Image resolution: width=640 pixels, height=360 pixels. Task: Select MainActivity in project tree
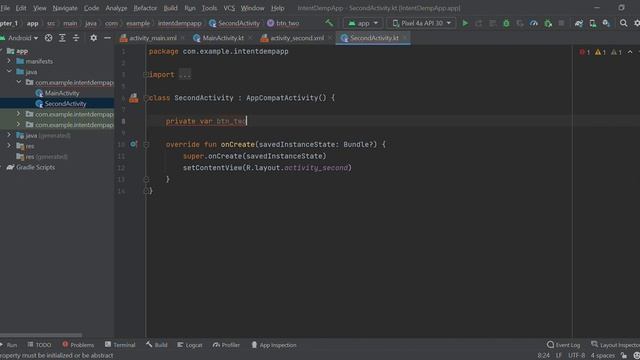point(62,93)
